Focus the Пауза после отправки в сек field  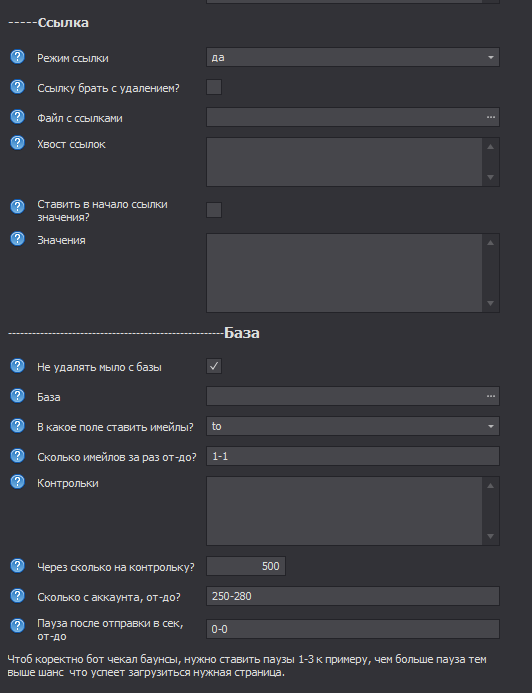click(353, 629)
